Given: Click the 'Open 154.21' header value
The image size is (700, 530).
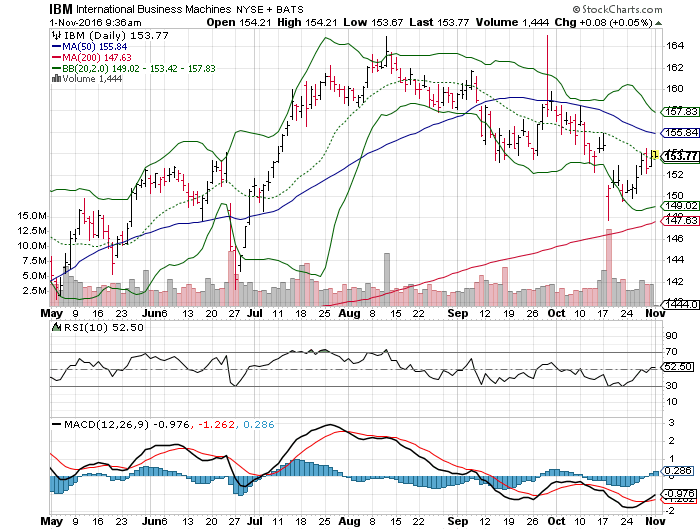Looking at the screenshot, I should point(239,22).
